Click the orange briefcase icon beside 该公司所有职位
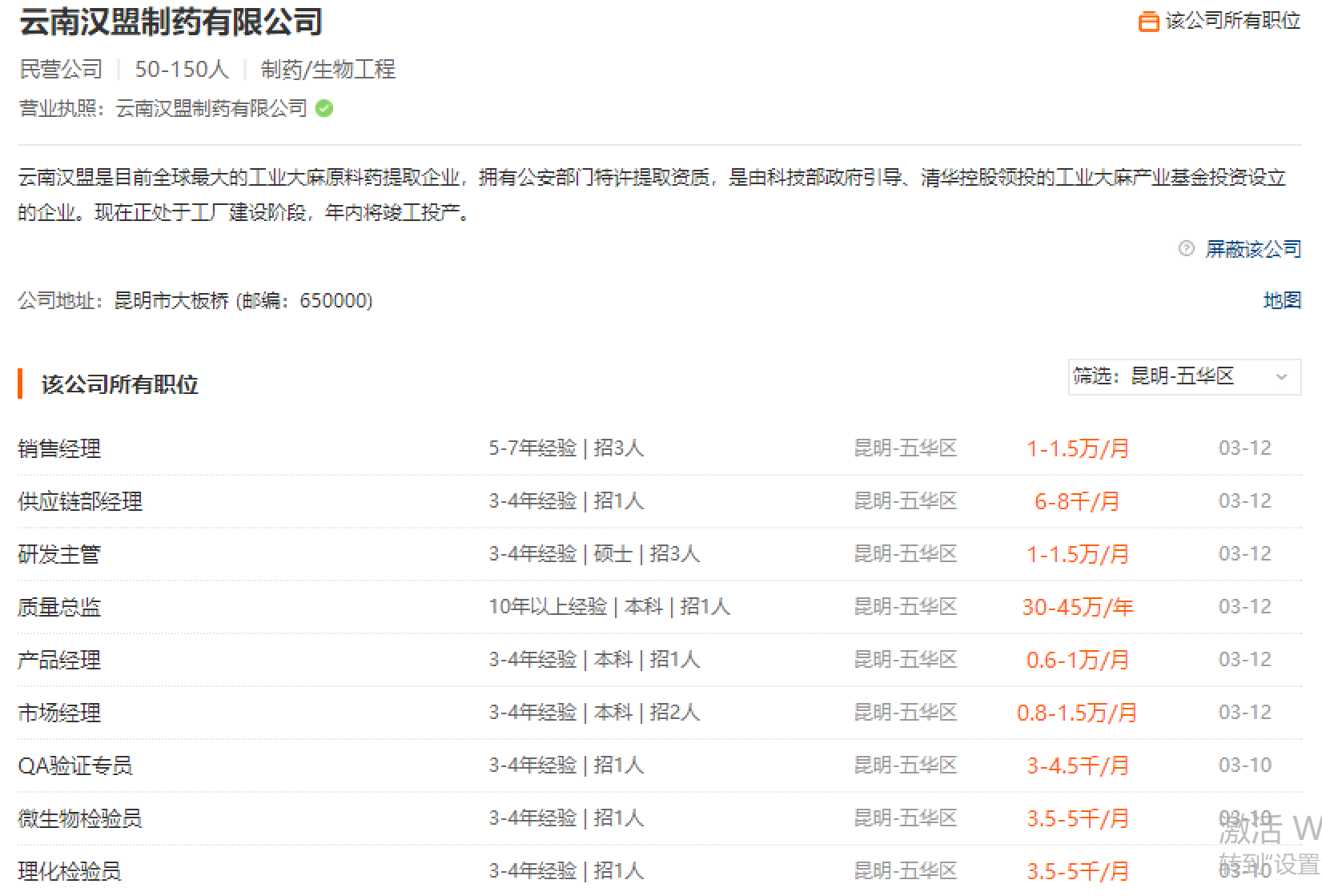Viewport: 1322px width, 896px height. coord(1149,22)
